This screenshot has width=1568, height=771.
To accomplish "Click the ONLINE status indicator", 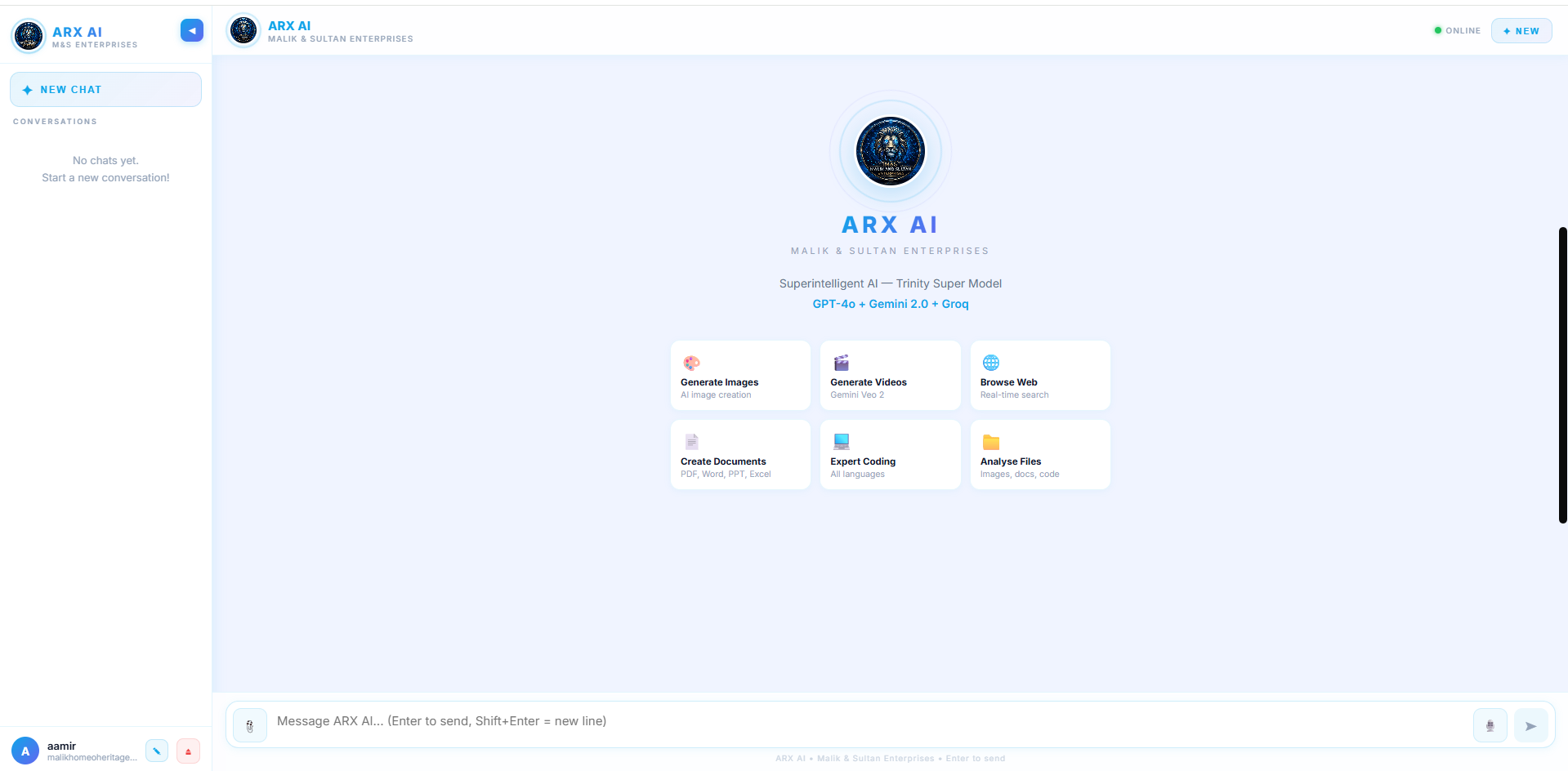I will [1457, 31].
